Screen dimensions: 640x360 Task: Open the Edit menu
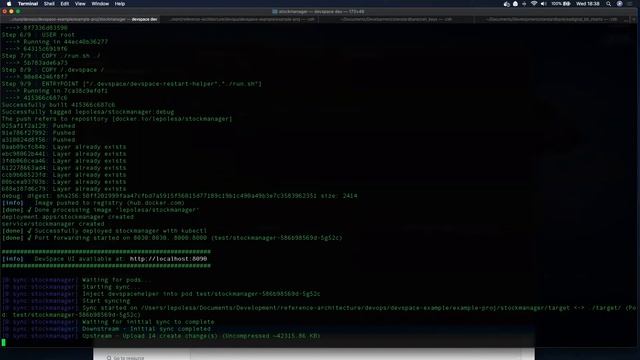pos(64,4)
